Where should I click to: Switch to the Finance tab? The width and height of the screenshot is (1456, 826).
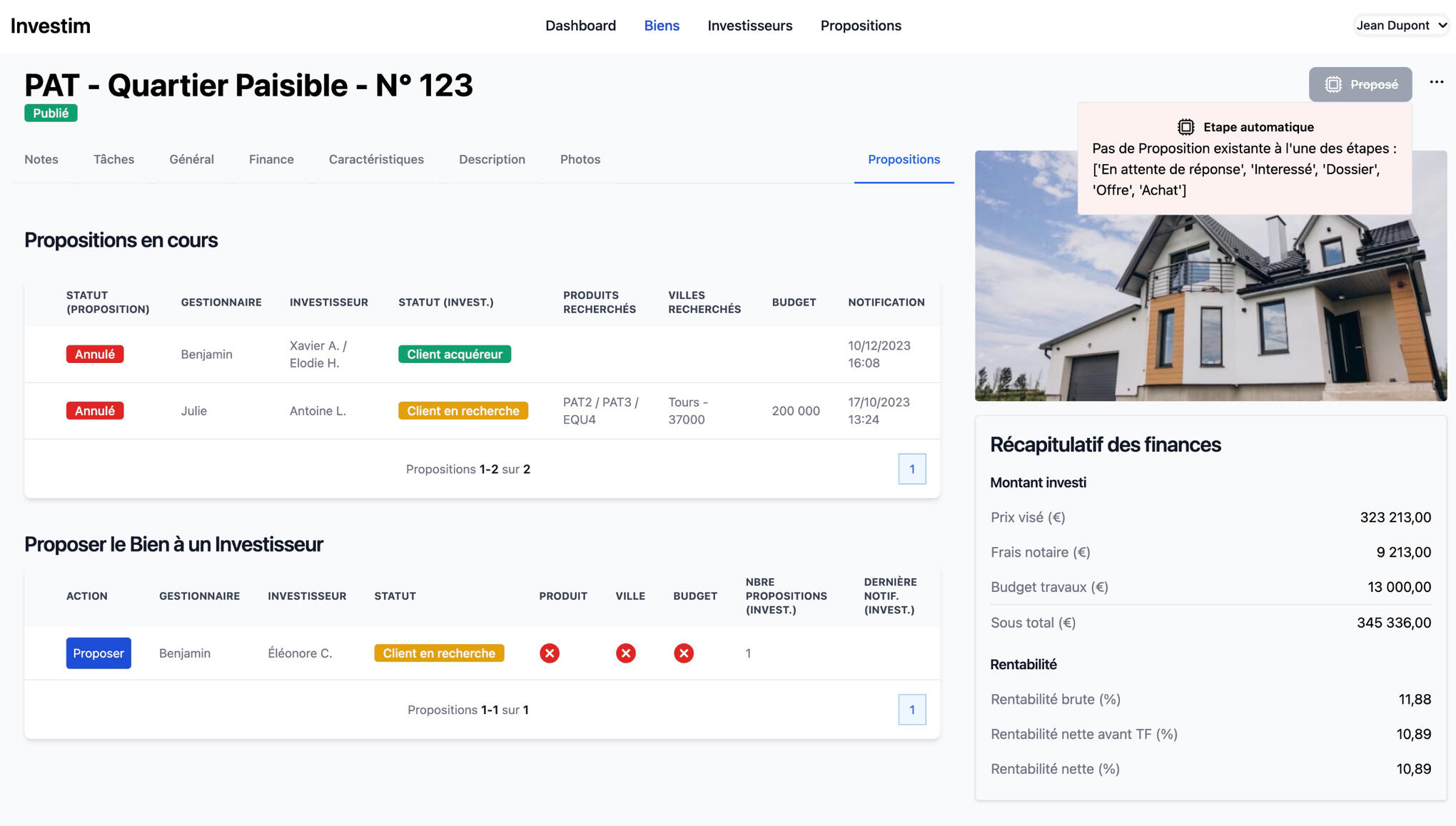coord(271,160)
